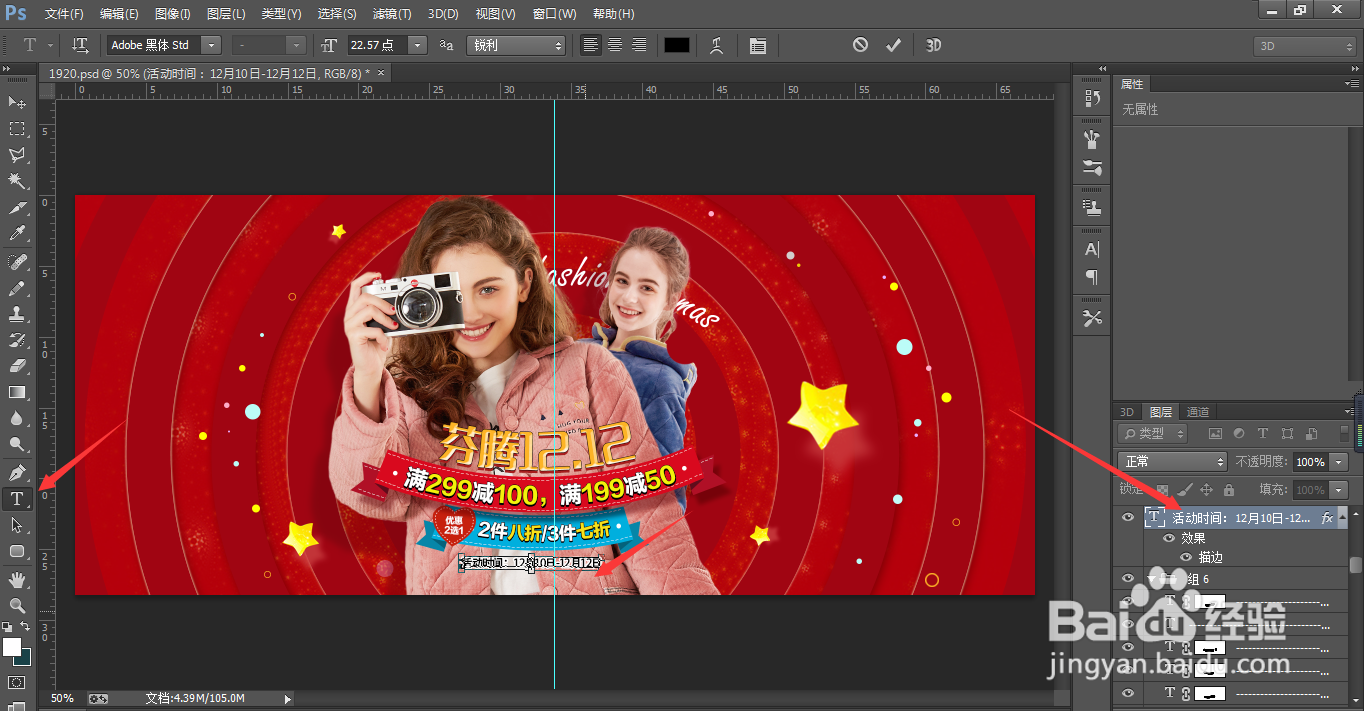
Task: Click the zoom level field 50%
Action: pos(62,698)
